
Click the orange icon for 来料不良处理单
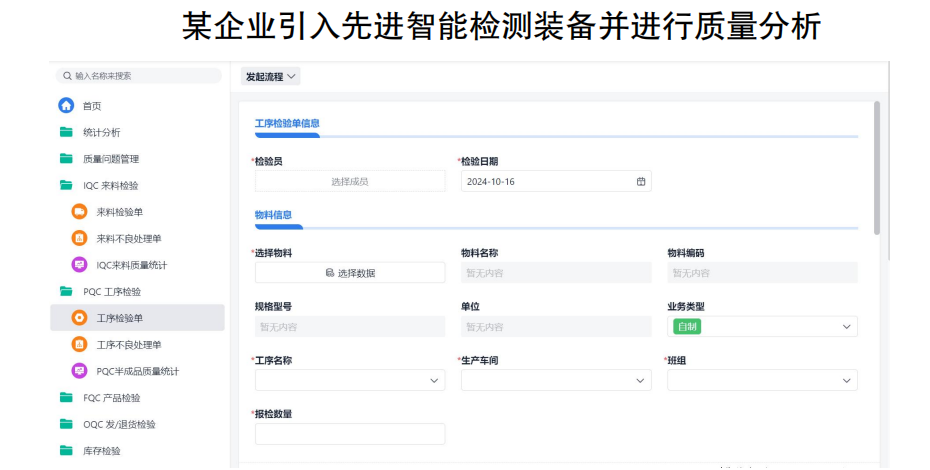[79, 238]
